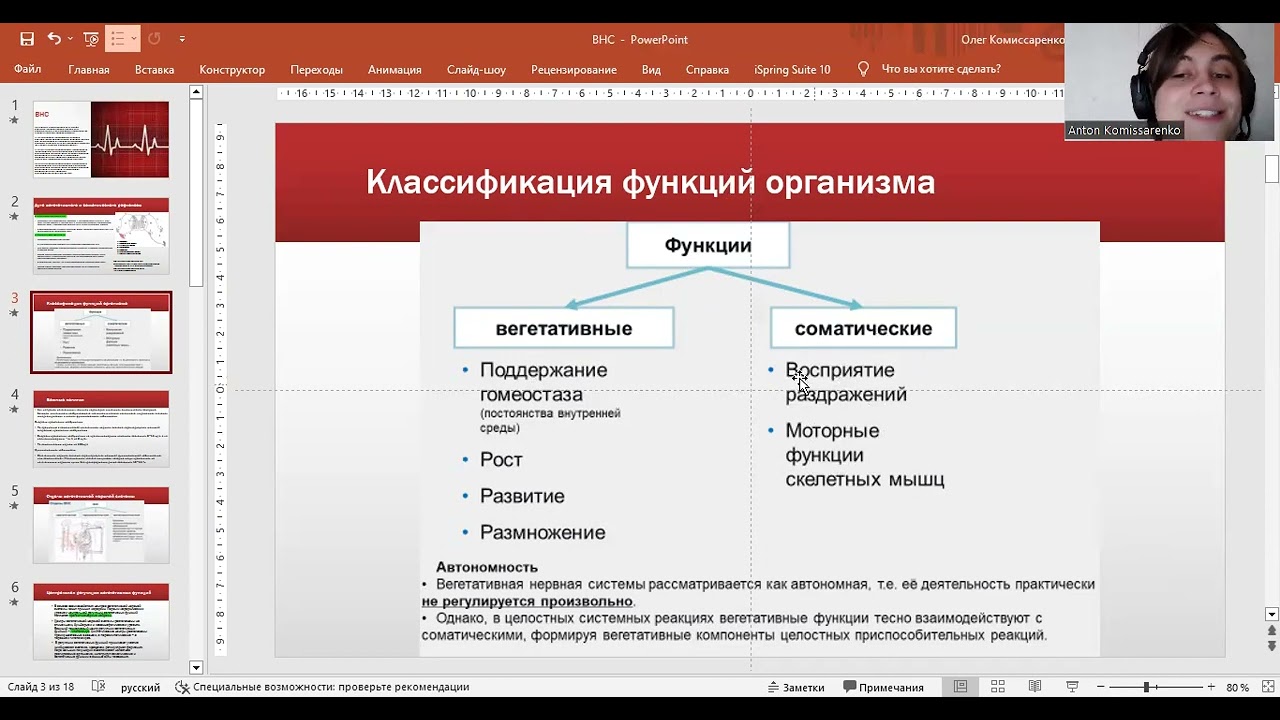Select the 'вегетативные' diagram box
This screenshot has width=1280, height=720.
(x=564, y=328)
